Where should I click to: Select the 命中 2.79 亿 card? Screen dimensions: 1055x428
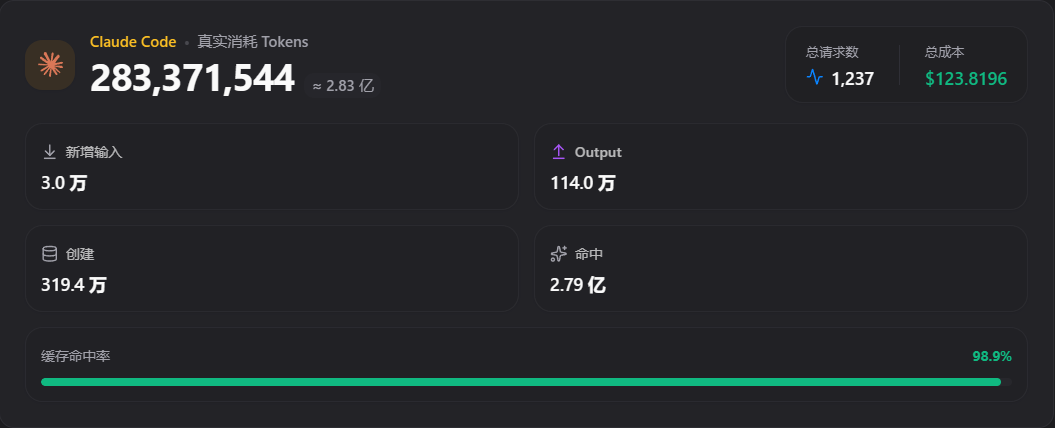click(780, 269)
